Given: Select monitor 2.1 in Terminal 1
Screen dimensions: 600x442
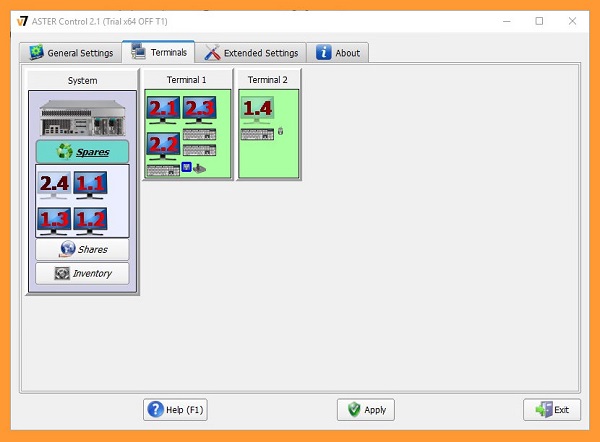Looking at the screenshot, I should 163,110.
